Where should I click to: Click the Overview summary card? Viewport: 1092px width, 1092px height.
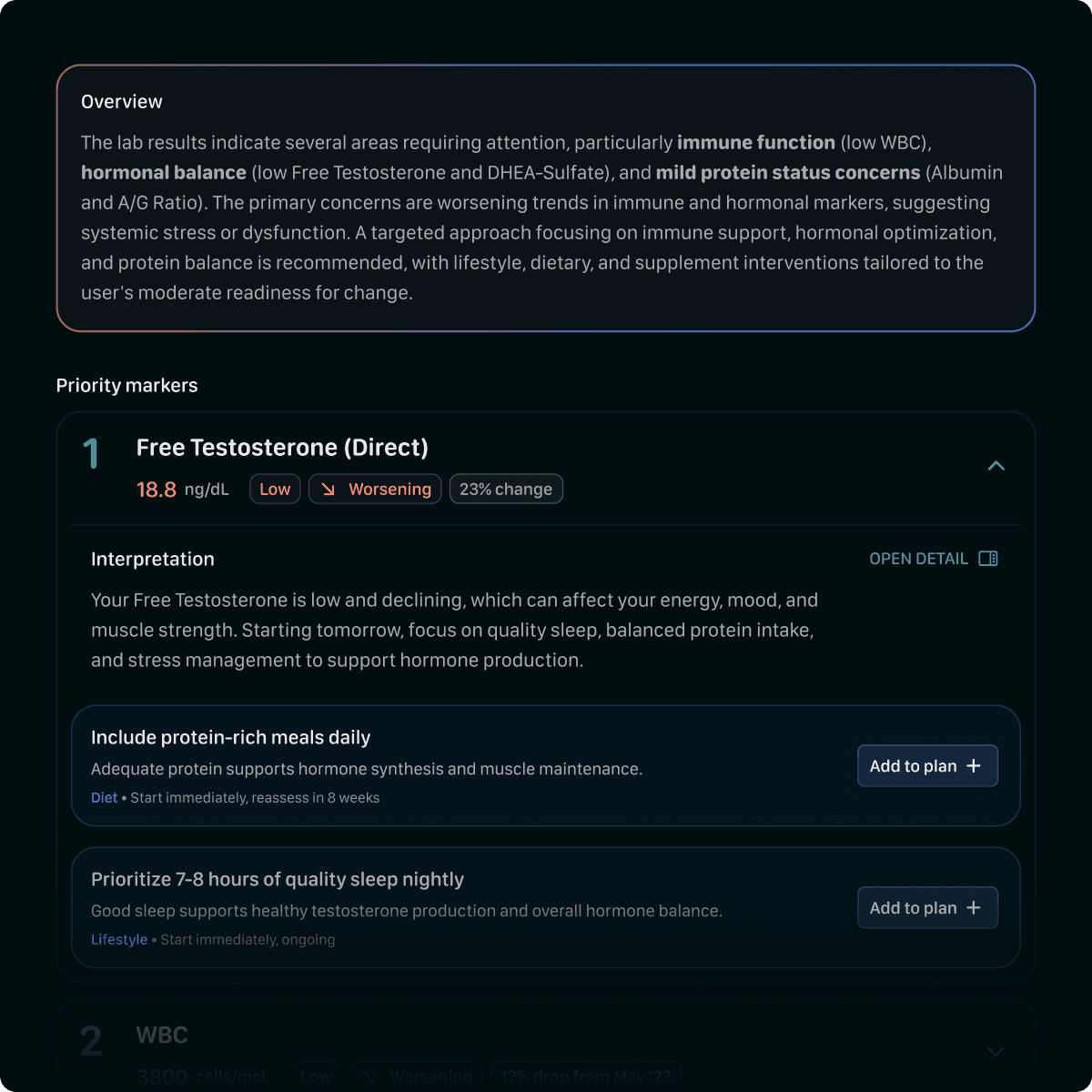[546, 197]
